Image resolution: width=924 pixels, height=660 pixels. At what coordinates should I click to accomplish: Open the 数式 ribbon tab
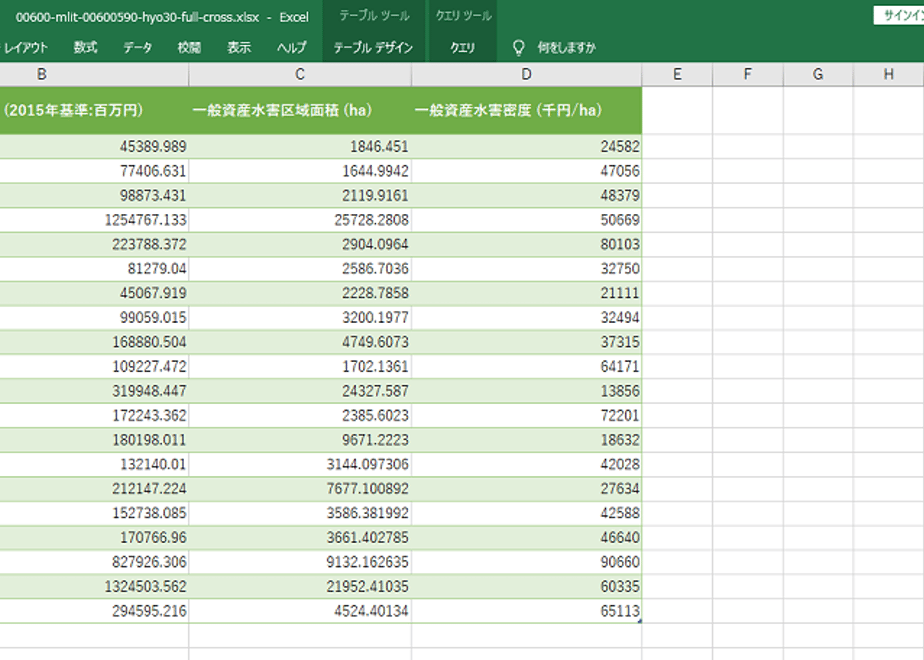pos(85,48)
